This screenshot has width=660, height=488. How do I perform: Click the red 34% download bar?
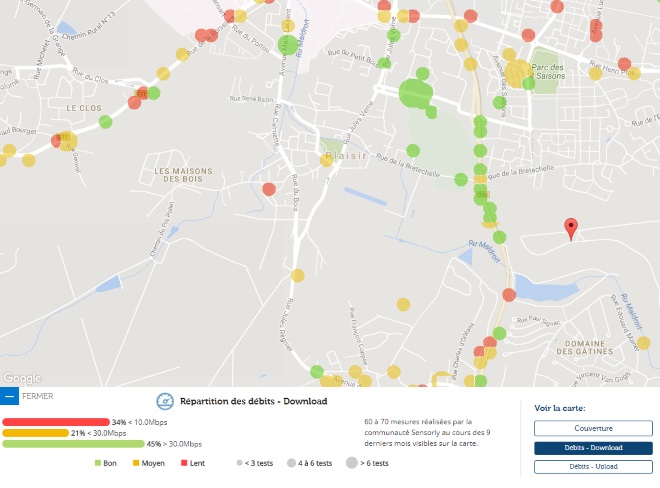(x=56, y=422)
